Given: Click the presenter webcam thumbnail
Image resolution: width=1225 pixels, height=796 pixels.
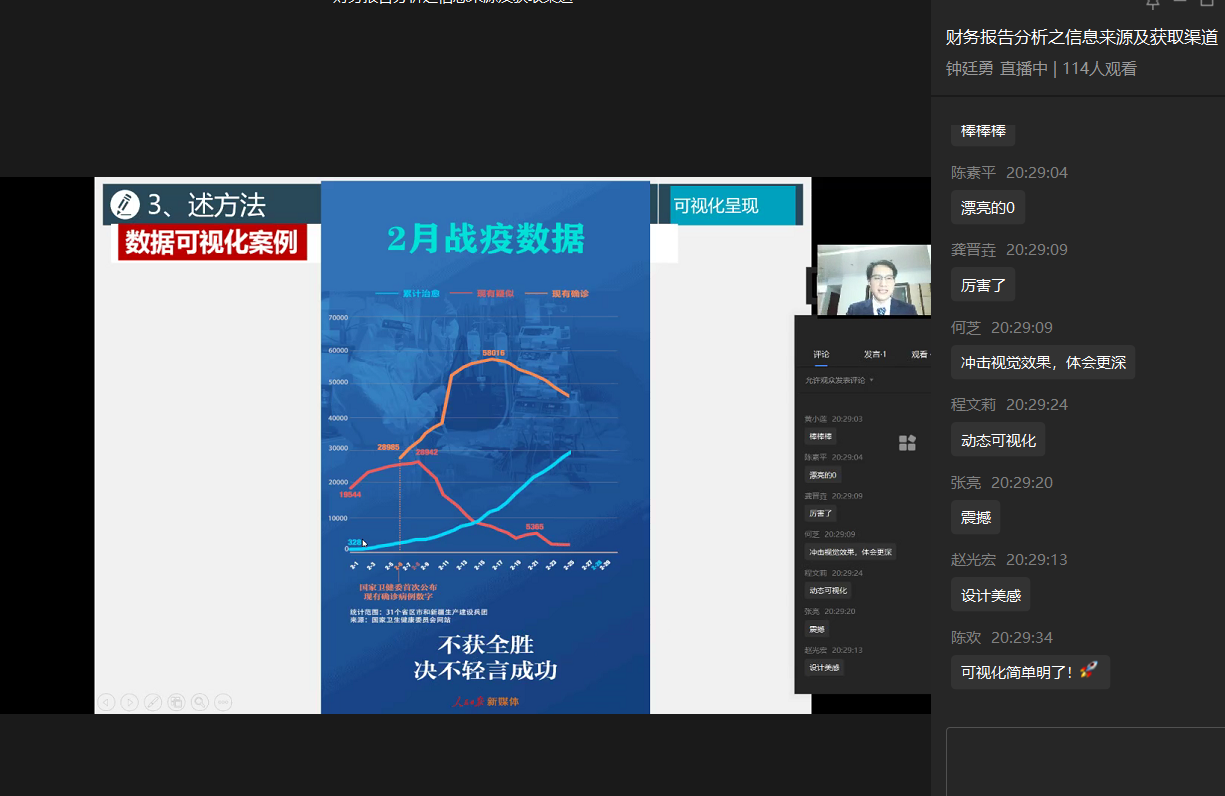Looking at the screenshot, I should (x=873, y=280).
